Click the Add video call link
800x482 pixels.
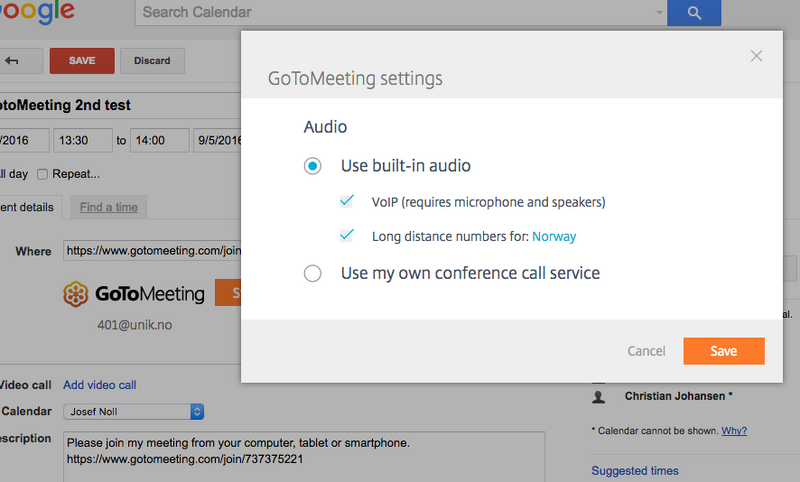(99, 385)
